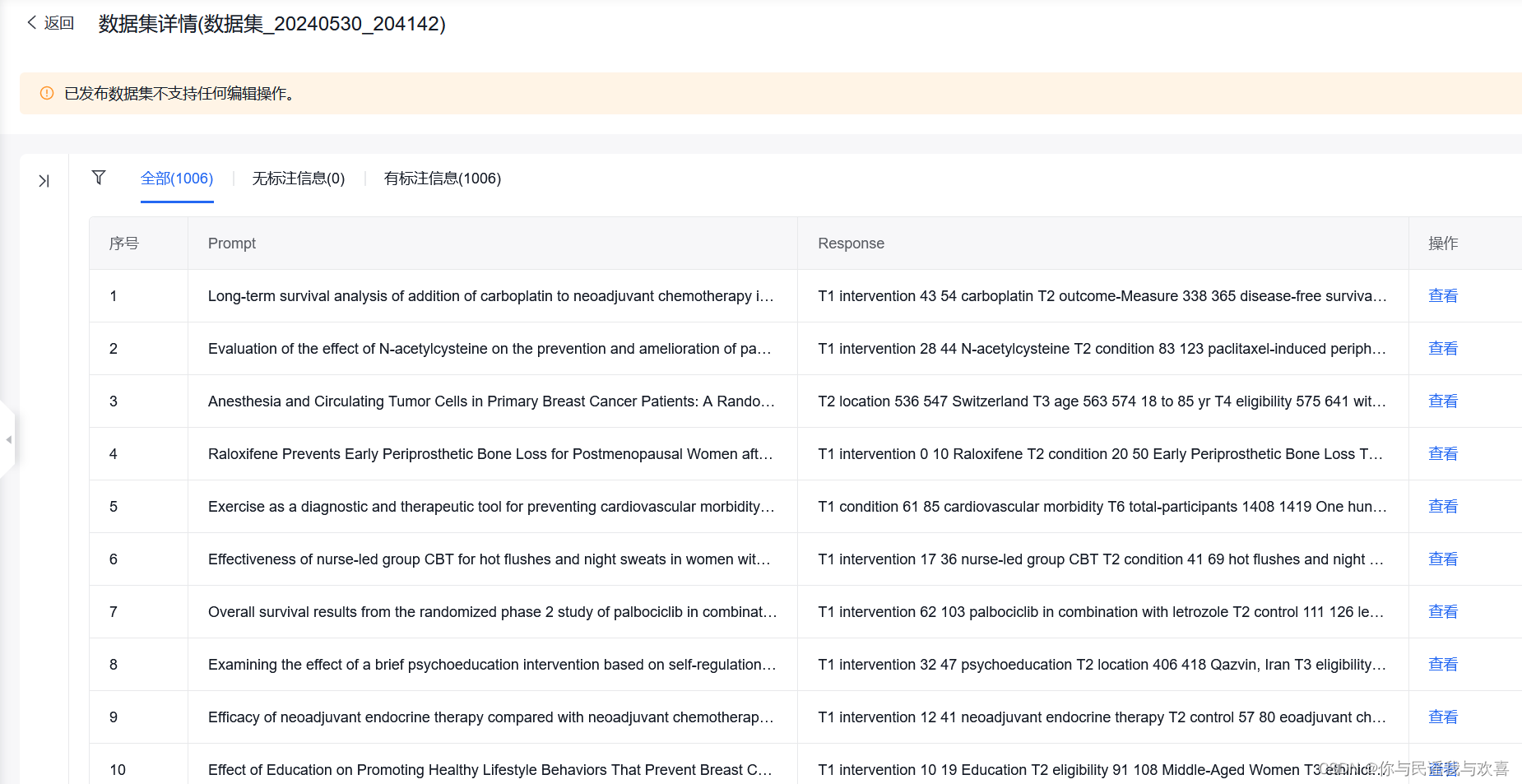Select prompt 'Raloxifene Prevents Early Periprosthetic Bone Loss'
This screenshot has width=1522, height=784.
pos(490,454)
